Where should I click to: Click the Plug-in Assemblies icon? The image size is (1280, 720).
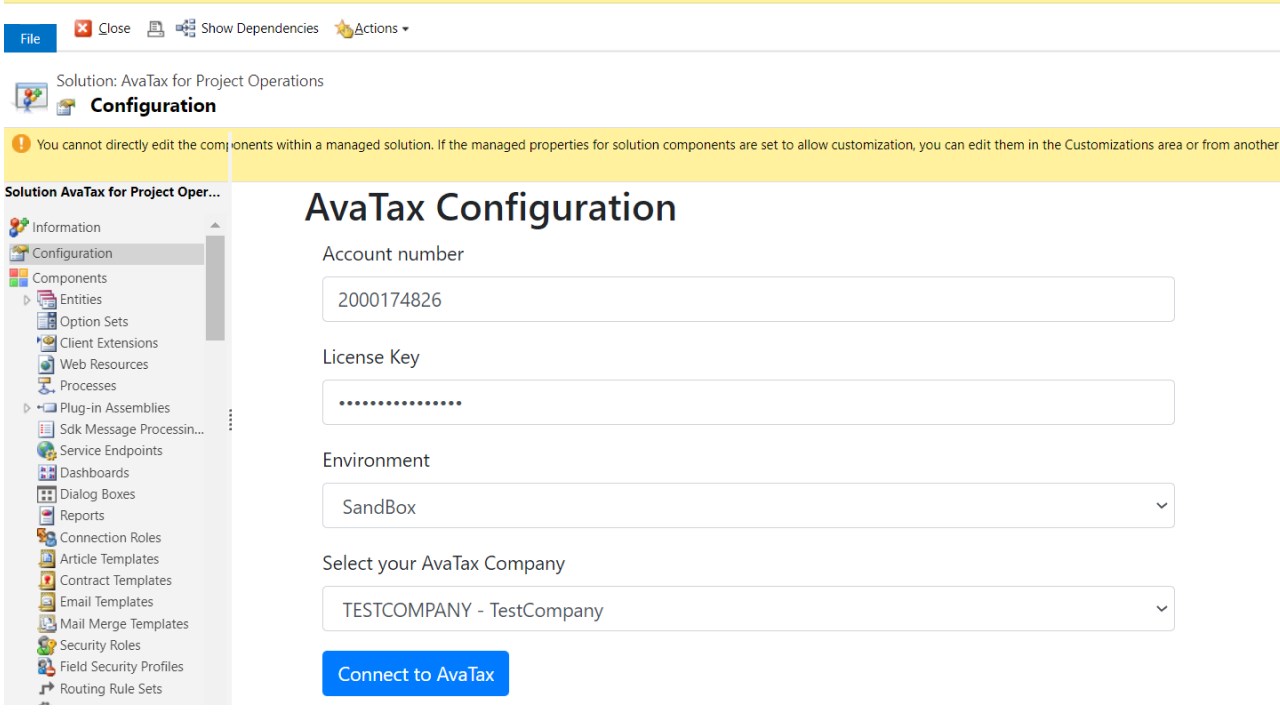[x=46, y=408]
